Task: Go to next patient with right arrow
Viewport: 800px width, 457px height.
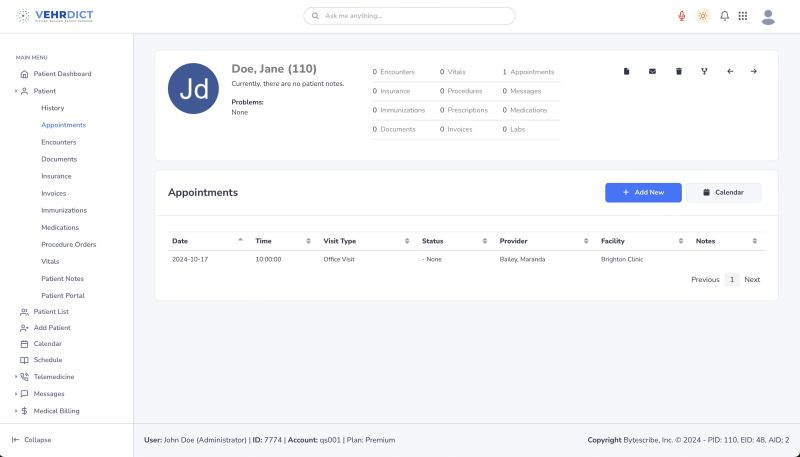Action: tap(754, 71)
